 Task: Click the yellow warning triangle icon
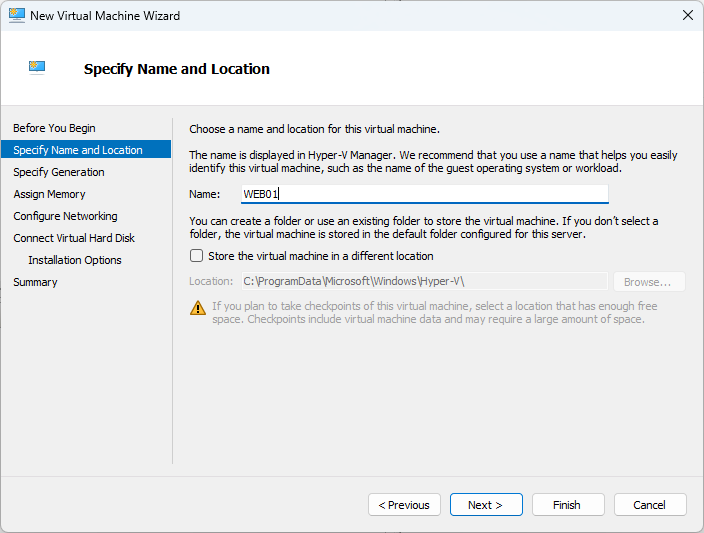point(198,308)
